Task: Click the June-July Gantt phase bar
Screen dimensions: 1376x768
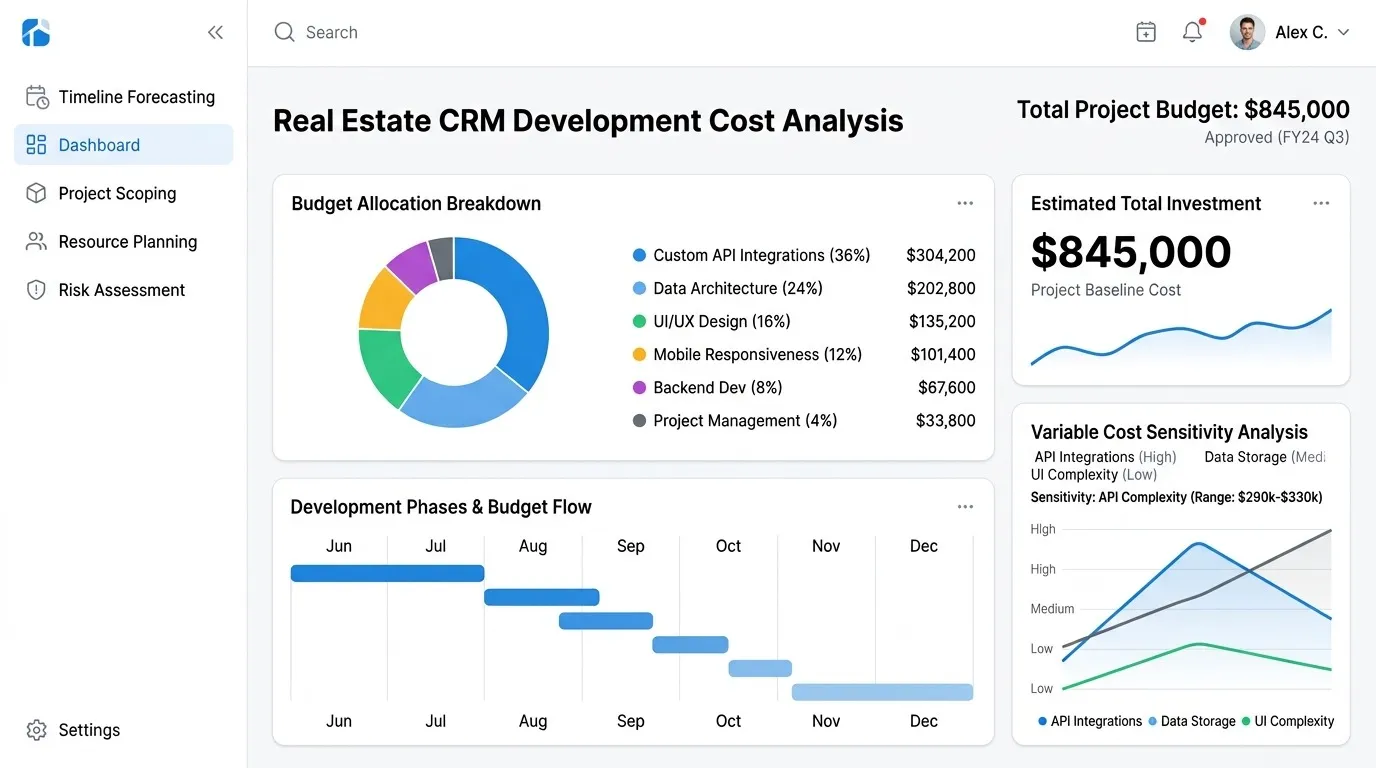Action: [388, 573]
